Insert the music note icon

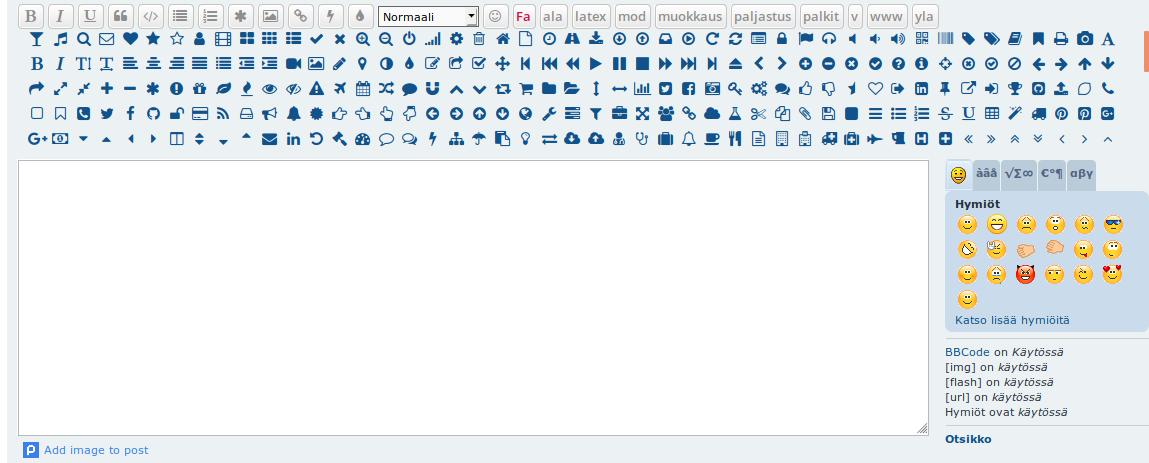60,40
